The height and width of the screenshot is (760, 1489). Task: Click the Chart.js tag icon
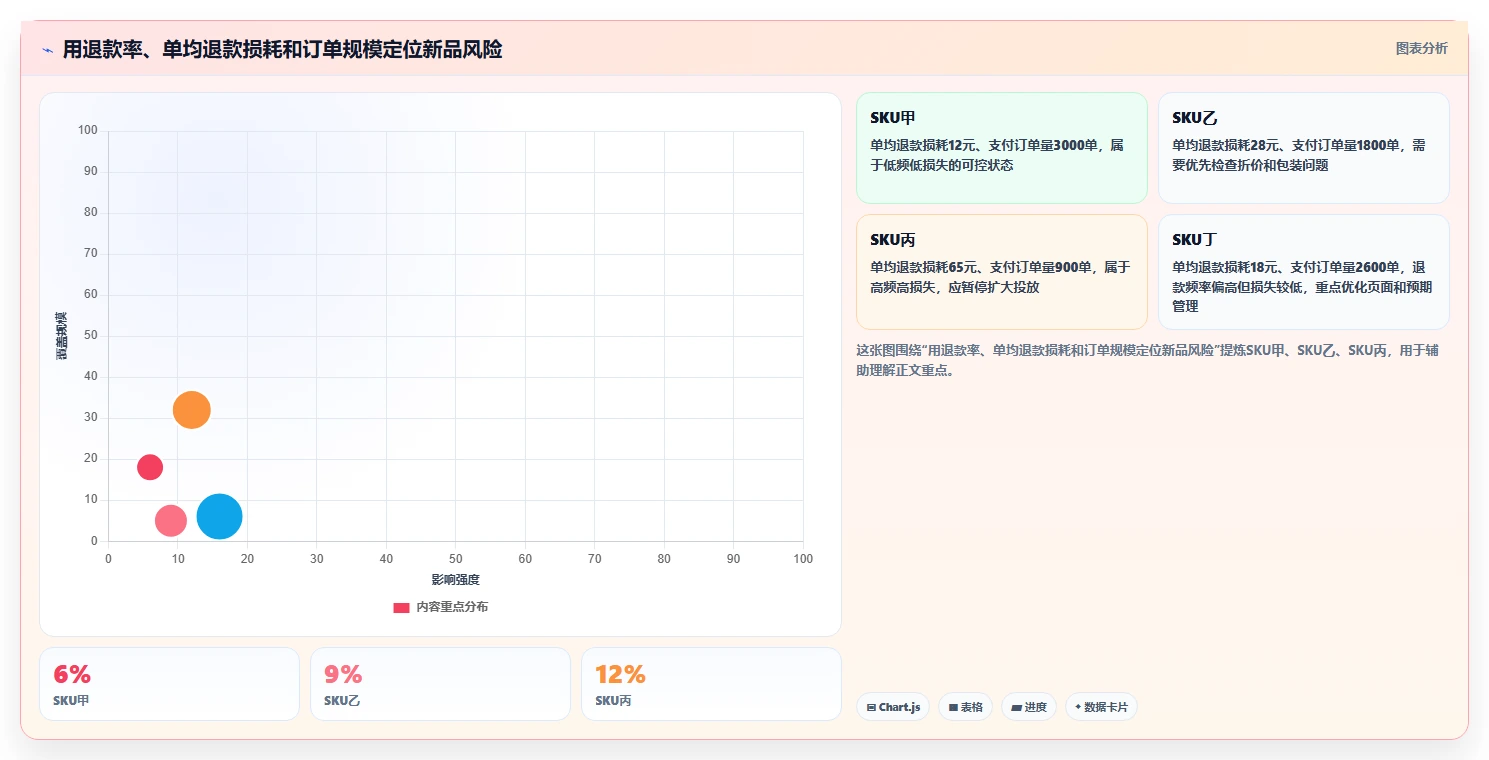click(871, 707)
